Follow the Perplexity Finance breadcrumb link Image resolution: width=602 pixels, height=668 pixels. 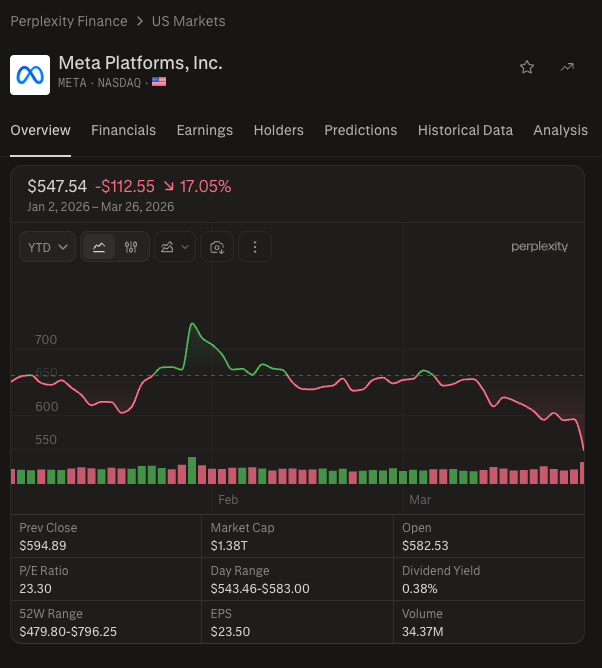[69, 21]
